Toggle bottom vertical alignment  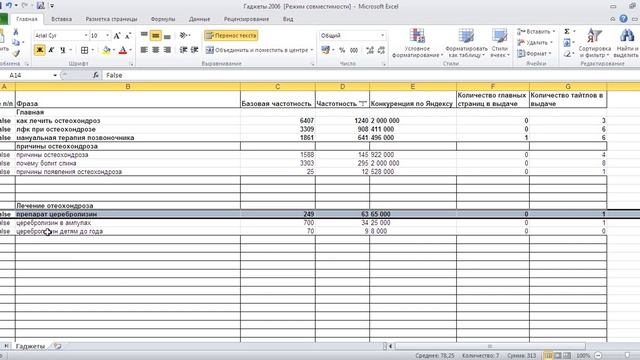click(x=167, y=36)
